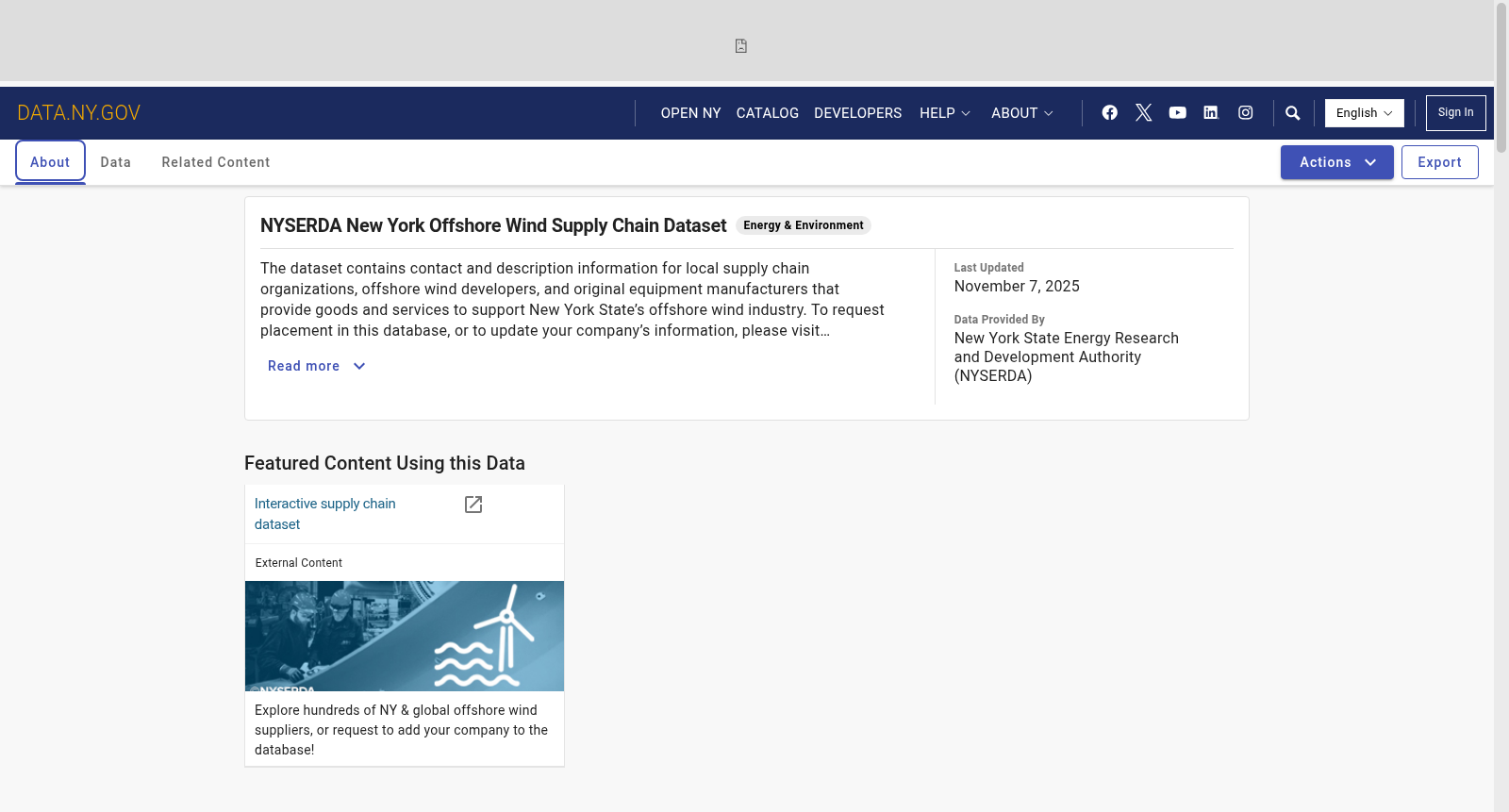Click the 'November 7, 2025' last updated date
This screenshot has width=1509, height=812.
[x=1017, y=287]
